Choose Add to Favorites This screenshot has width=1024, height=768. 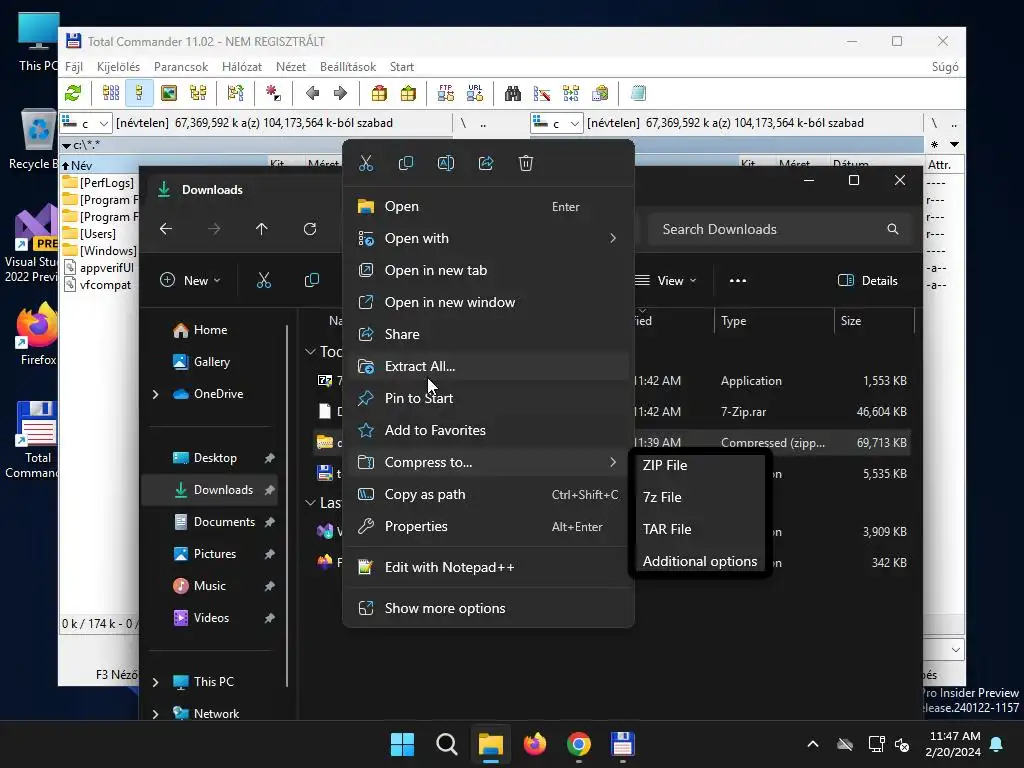pyautogui.click(x=488, y=430)
